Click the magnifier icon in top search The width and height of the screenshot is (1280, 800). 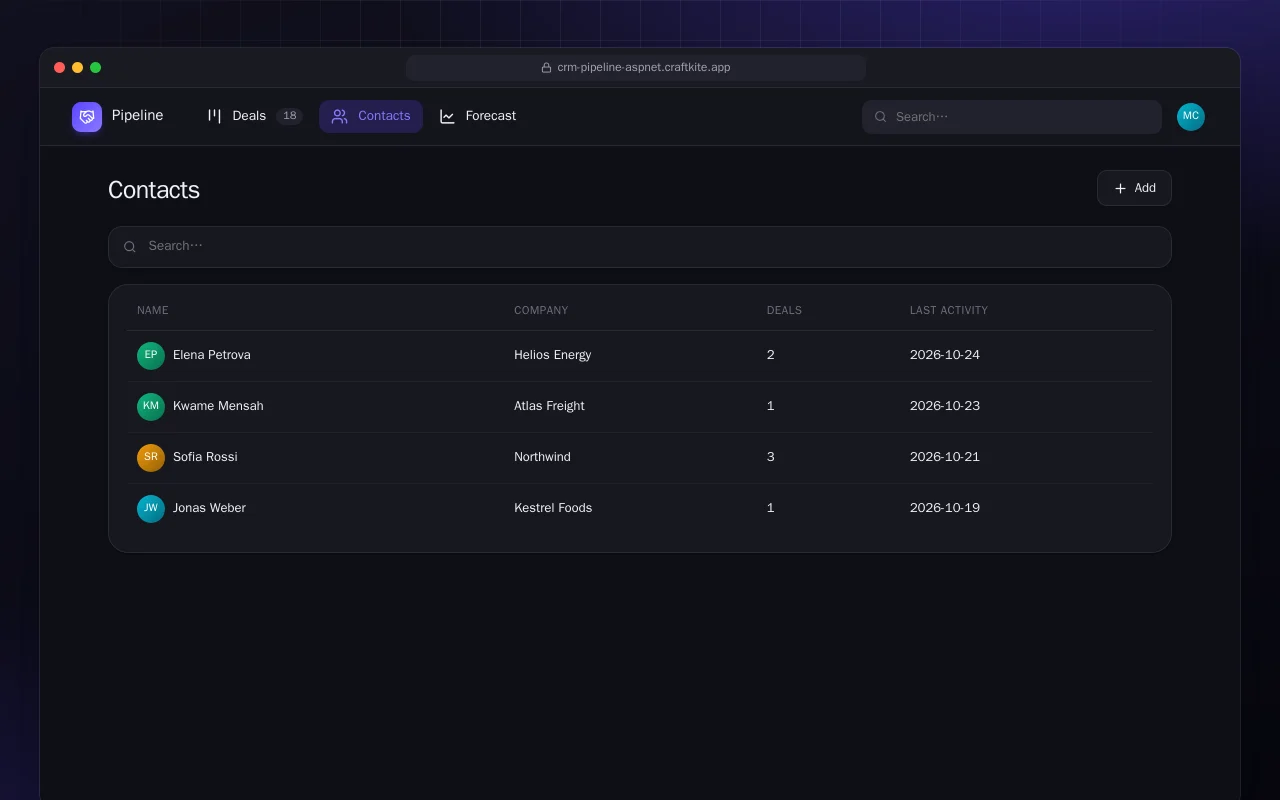coord(881,117)
